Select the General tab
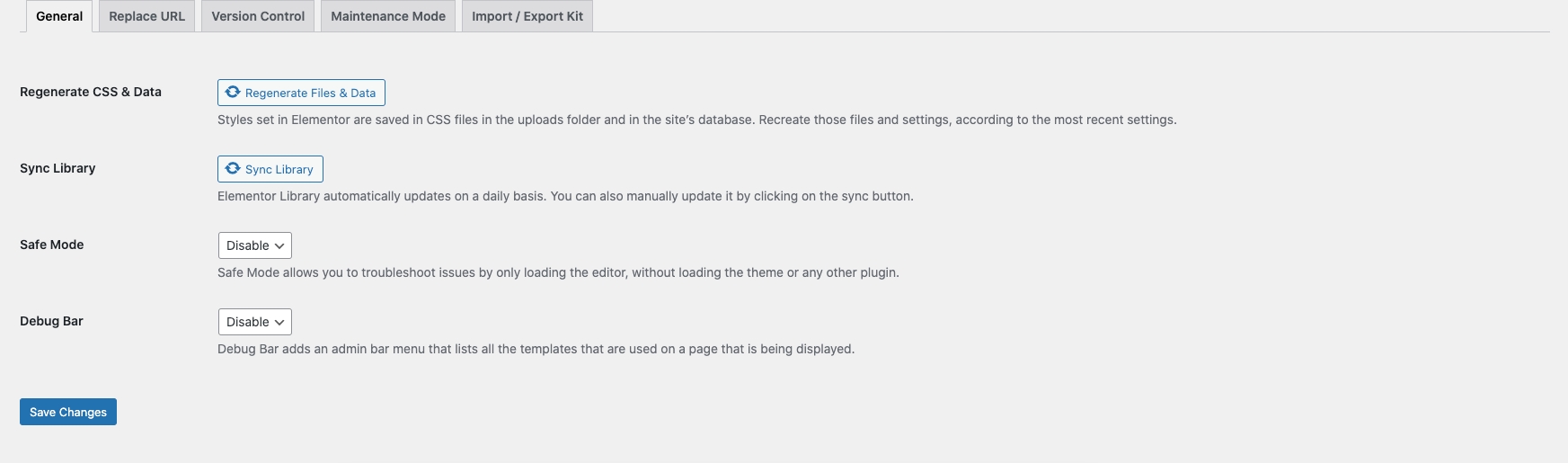This screenshot has height=463, width=1568. tap(59, 16)
